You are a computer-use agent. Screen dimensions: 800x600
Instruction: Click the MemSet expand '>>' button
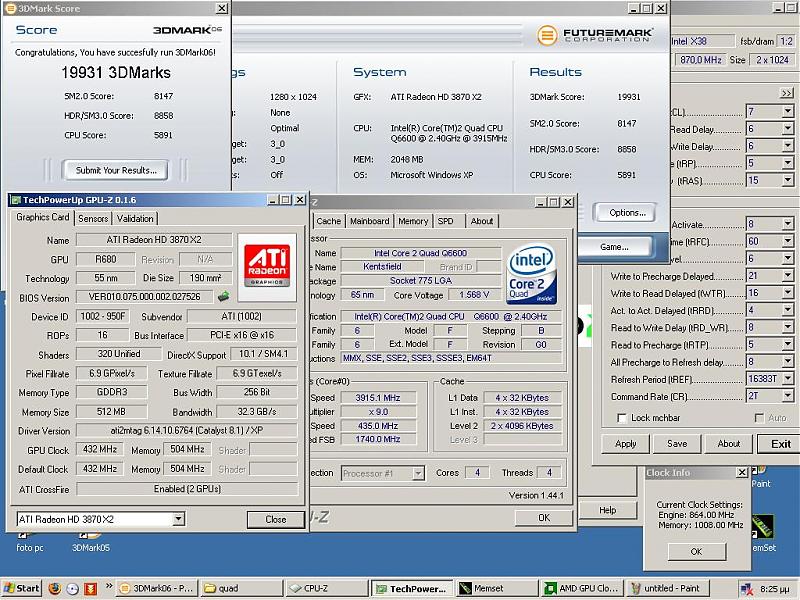786,93
